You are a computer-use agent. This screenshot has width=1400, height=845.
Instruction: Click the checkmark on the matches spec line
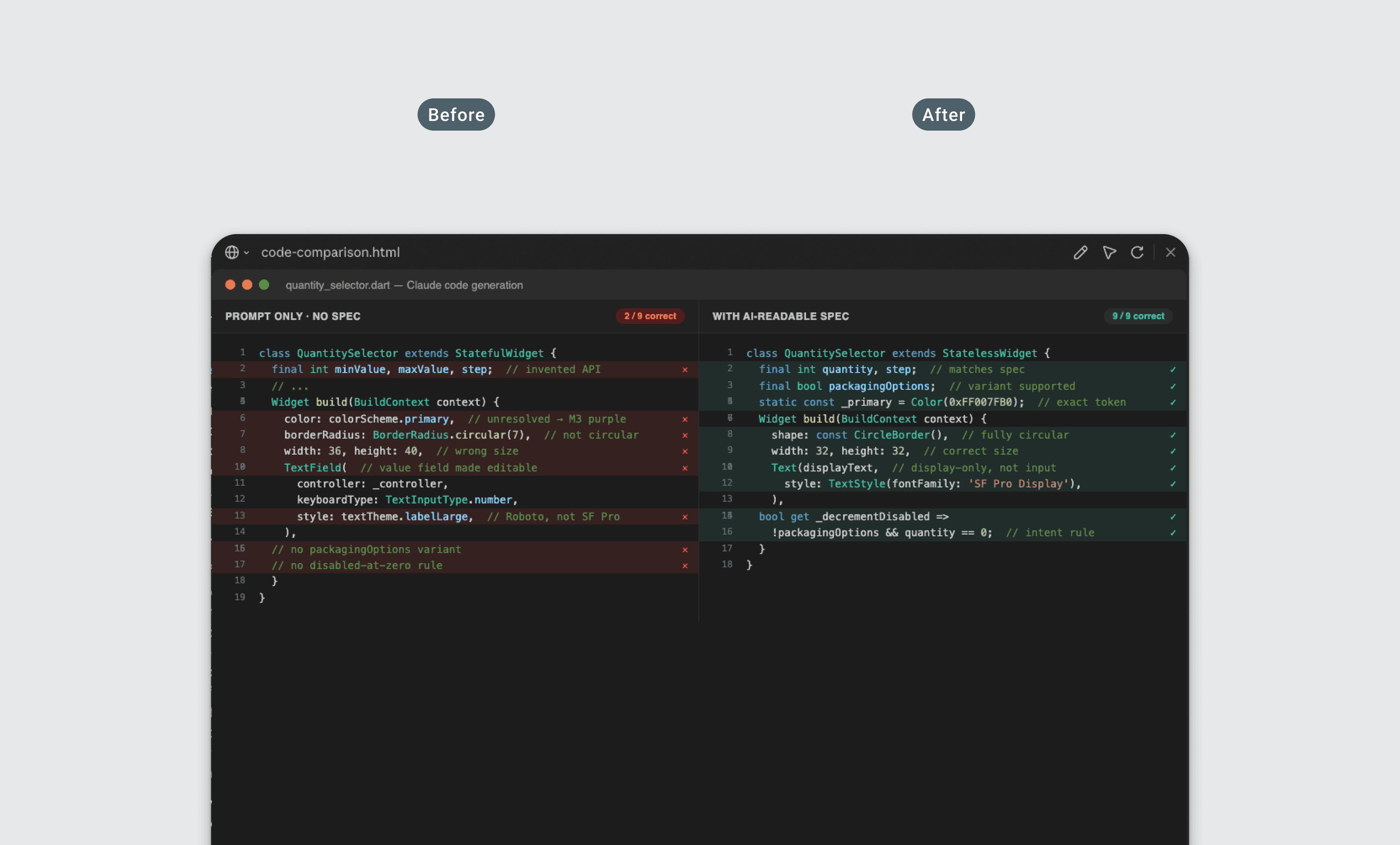(x=1173, y=370)
